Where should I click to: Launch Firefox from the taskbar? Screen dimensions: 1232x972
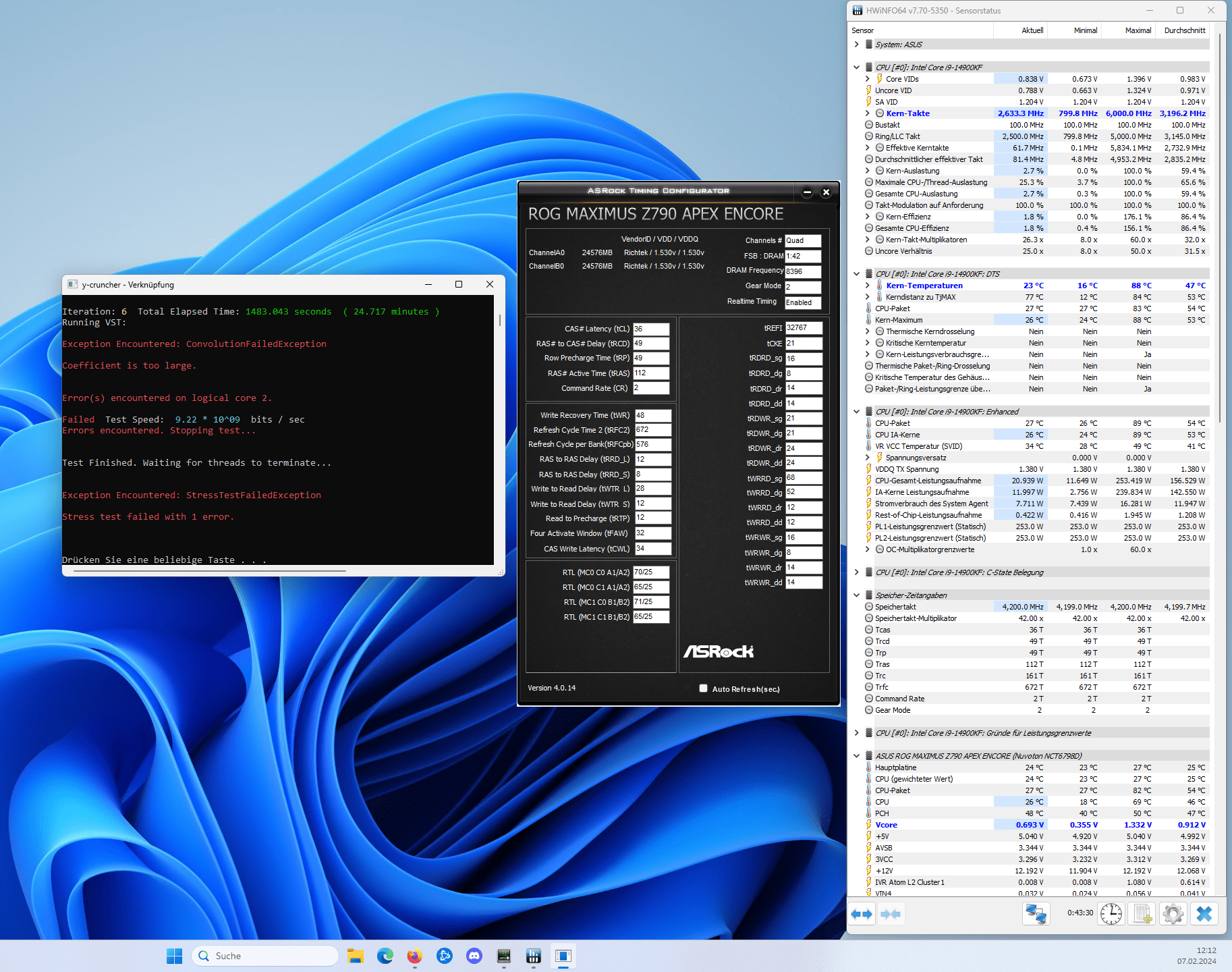pyautogui.click(x=414, y=956)
